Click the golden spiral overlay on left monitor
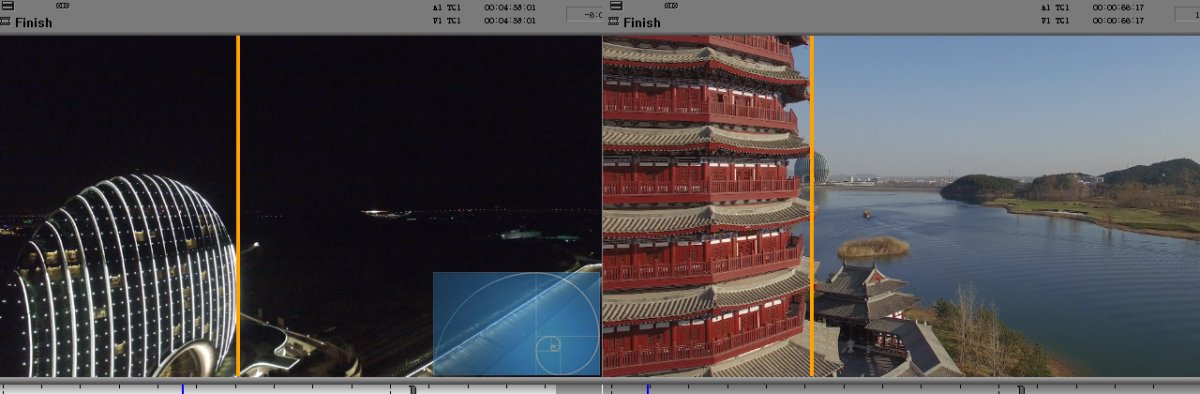The height and width of the screenshot is (394, 1200). tap(516, 323)
